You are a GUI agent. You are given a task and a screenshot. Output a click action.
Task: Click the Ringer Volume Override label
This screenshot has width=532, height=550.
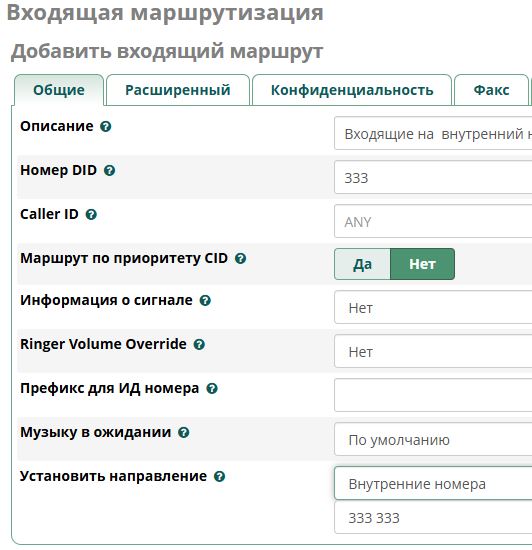(x=103, y=344)
